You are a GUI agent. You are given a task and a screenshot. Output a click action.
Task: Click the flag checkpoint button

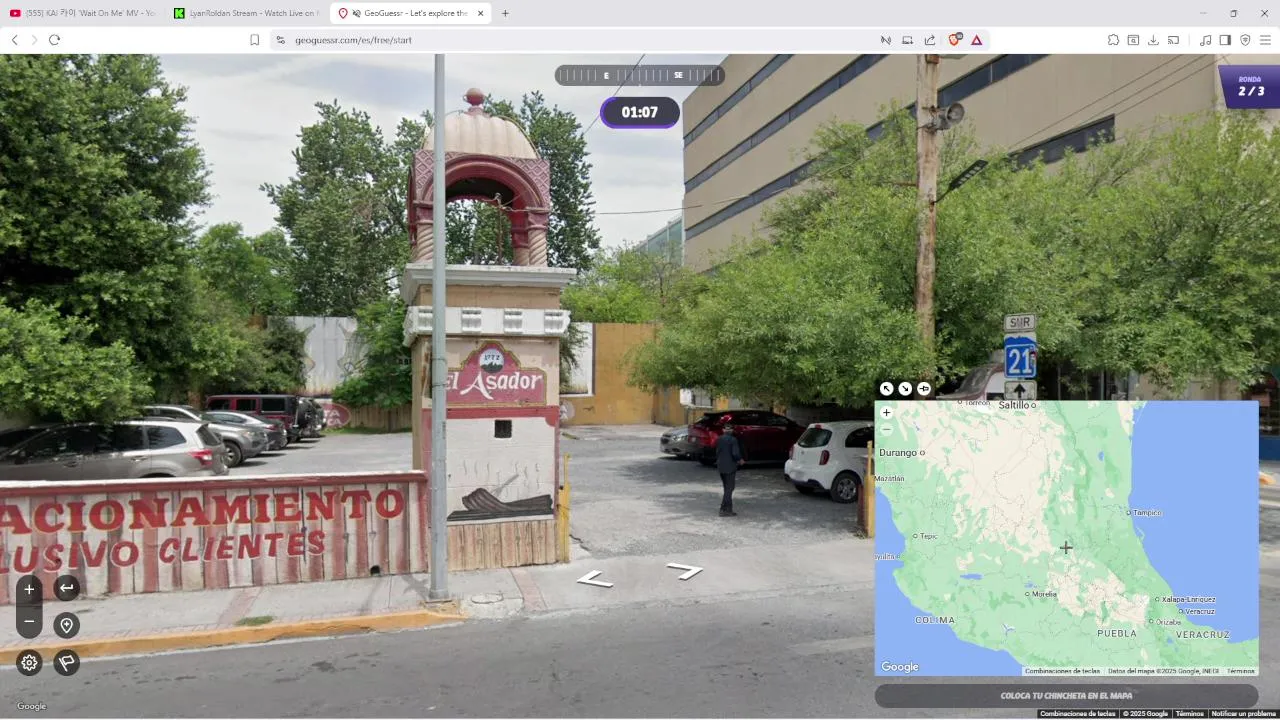(x=67, y=662)
